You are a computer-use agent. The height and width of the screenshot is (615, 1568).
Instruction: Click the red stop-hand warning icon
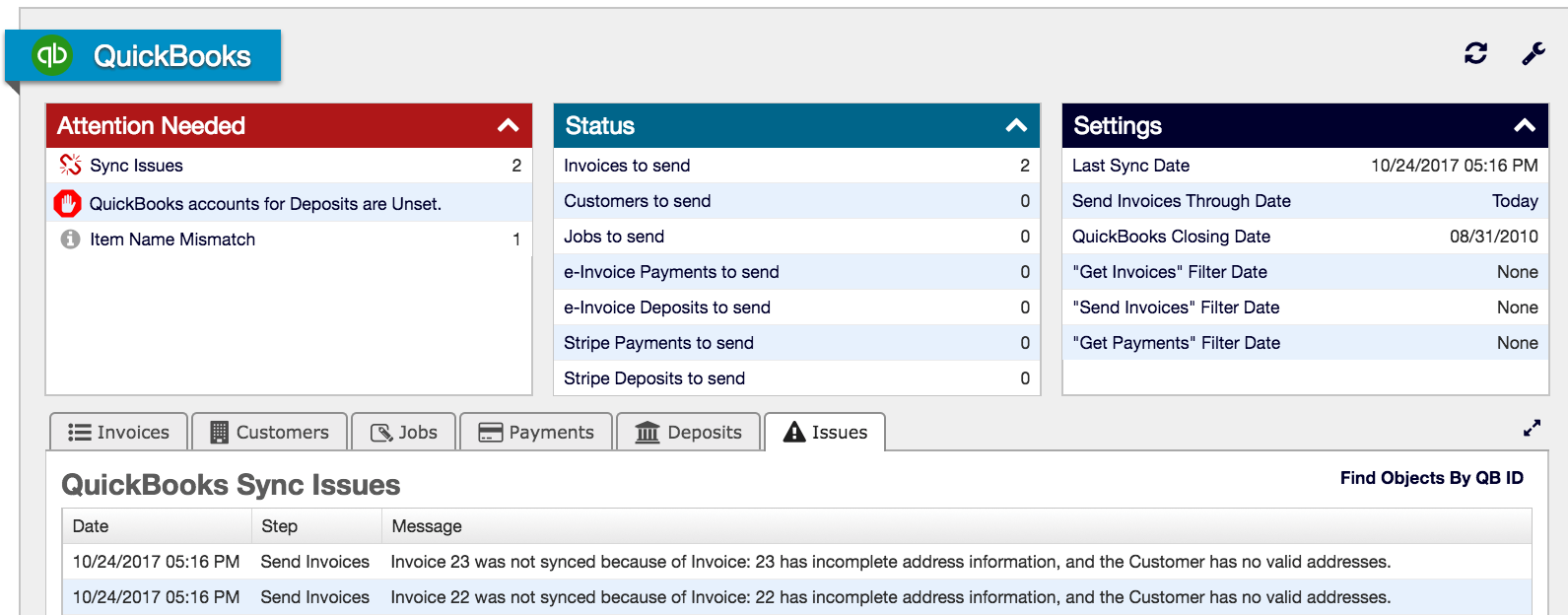(67, 203)
